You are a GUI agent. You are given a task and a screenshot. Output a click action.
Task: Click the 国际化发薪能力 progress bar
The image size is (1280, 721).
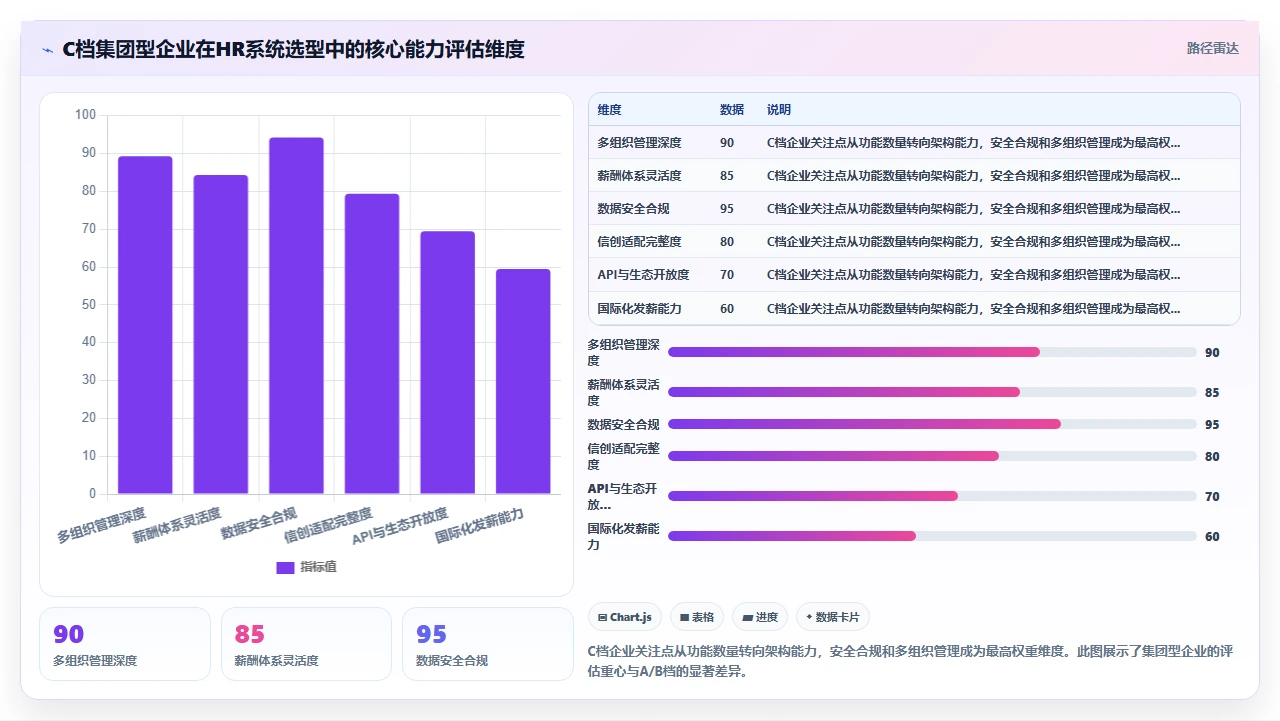[932, 536]
